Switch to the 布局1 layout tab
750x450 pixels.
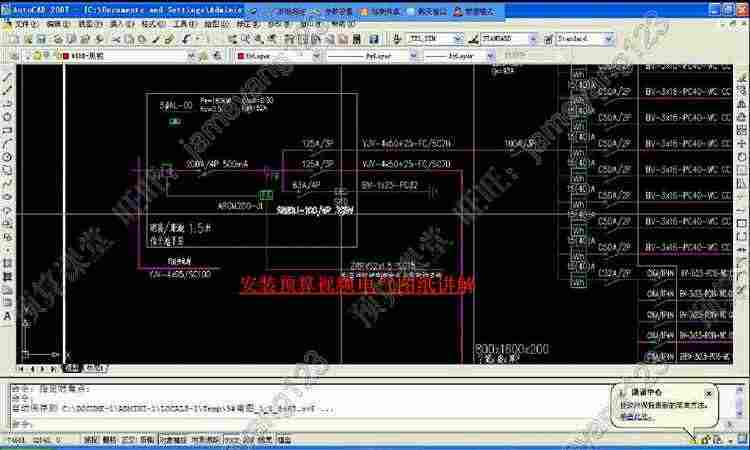tap(95, 368)
